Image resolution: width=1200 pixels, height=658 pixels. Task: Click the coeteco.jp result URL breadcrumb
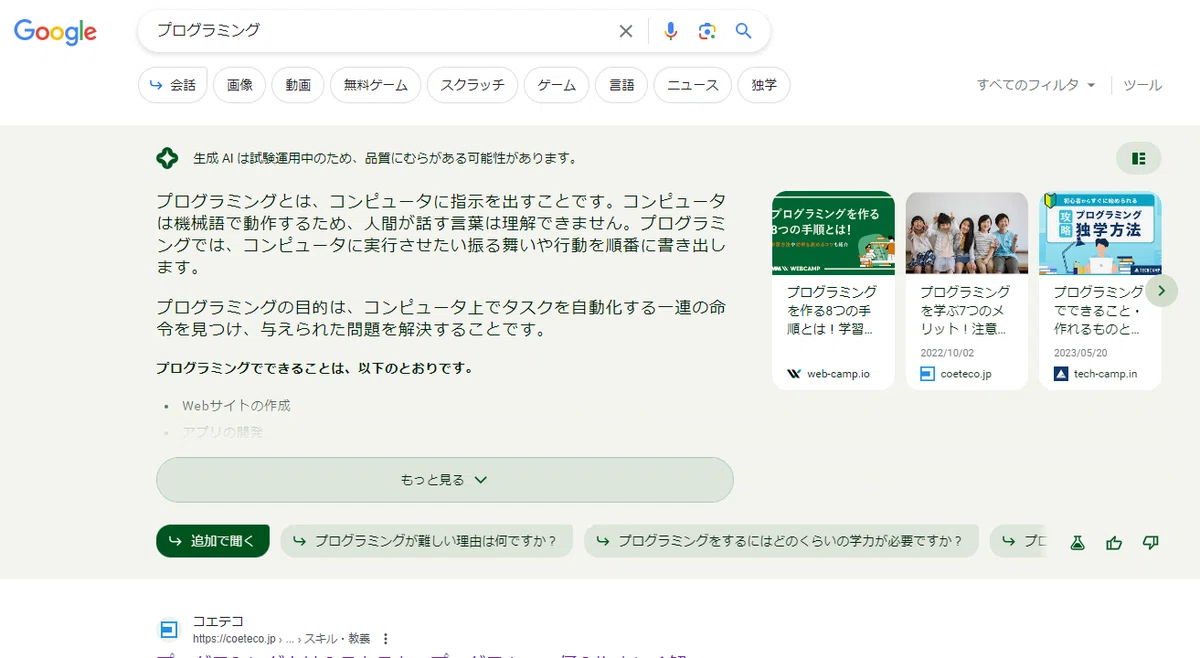[x=281, y=639]
